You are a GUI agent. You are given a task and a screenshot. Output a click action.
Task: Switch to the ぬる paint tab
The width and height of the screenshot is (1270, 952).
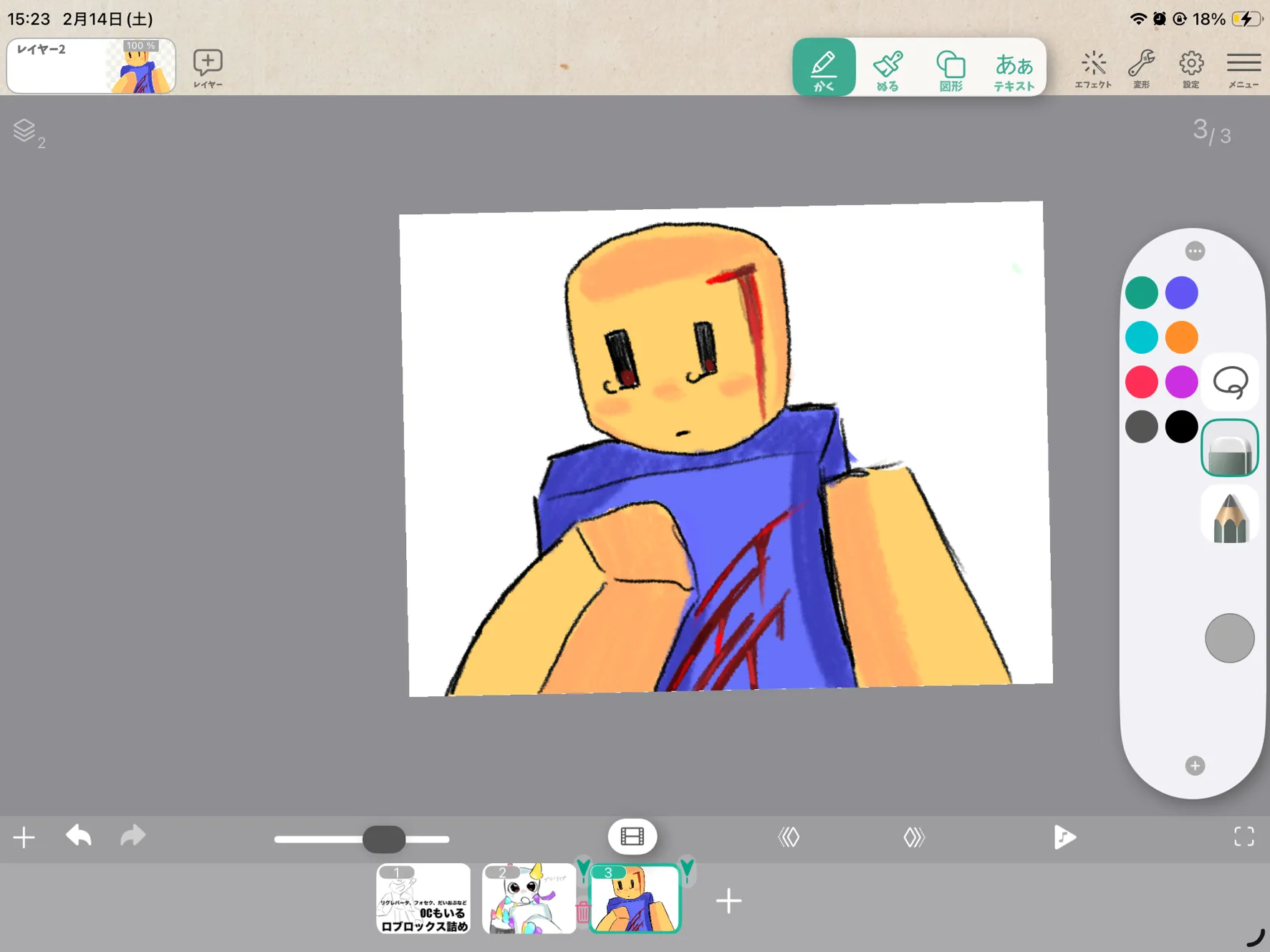pos(887,70)
